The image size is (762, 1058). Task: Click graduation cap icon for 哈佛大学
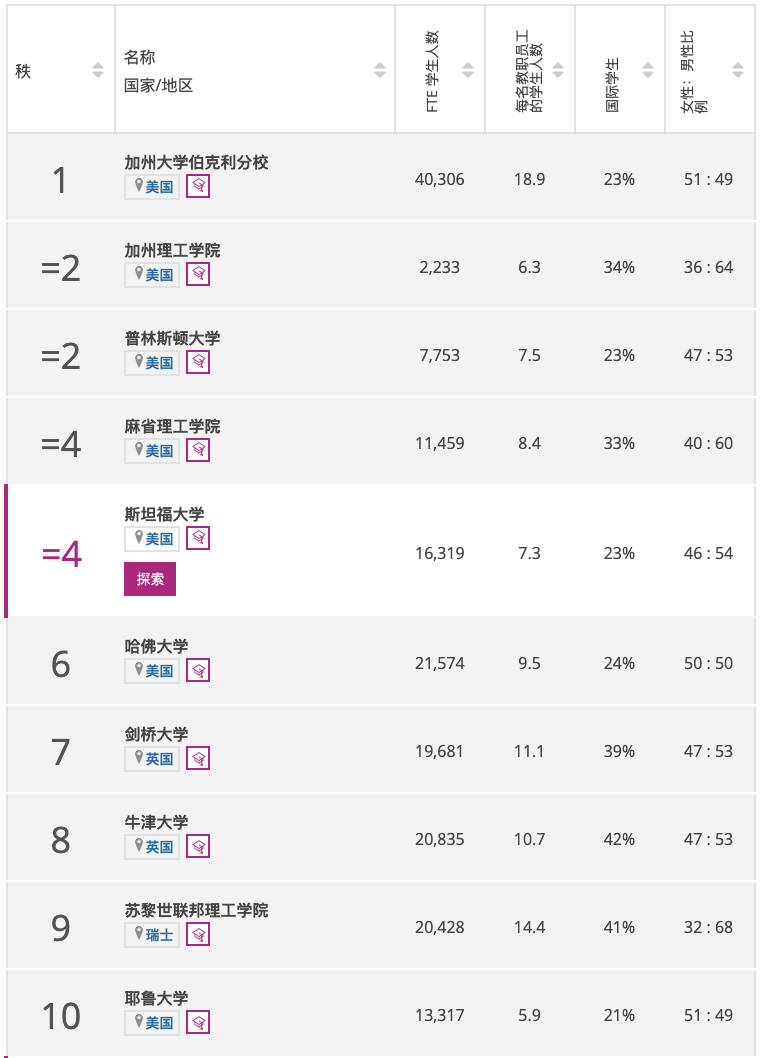click(x=198, y=670)
